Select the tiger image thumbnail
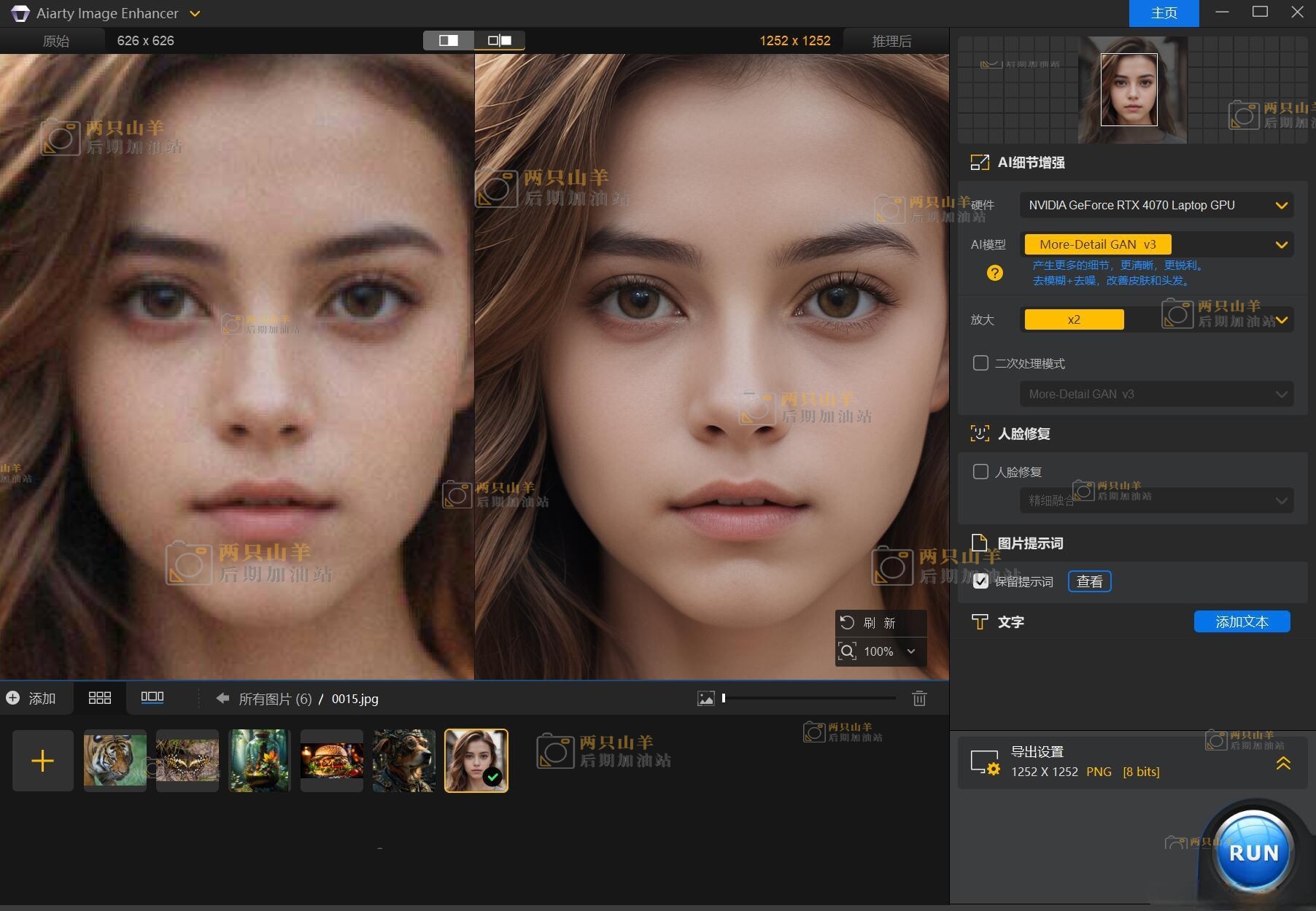This screenshot has height=911, width=1316. point(115,761)
